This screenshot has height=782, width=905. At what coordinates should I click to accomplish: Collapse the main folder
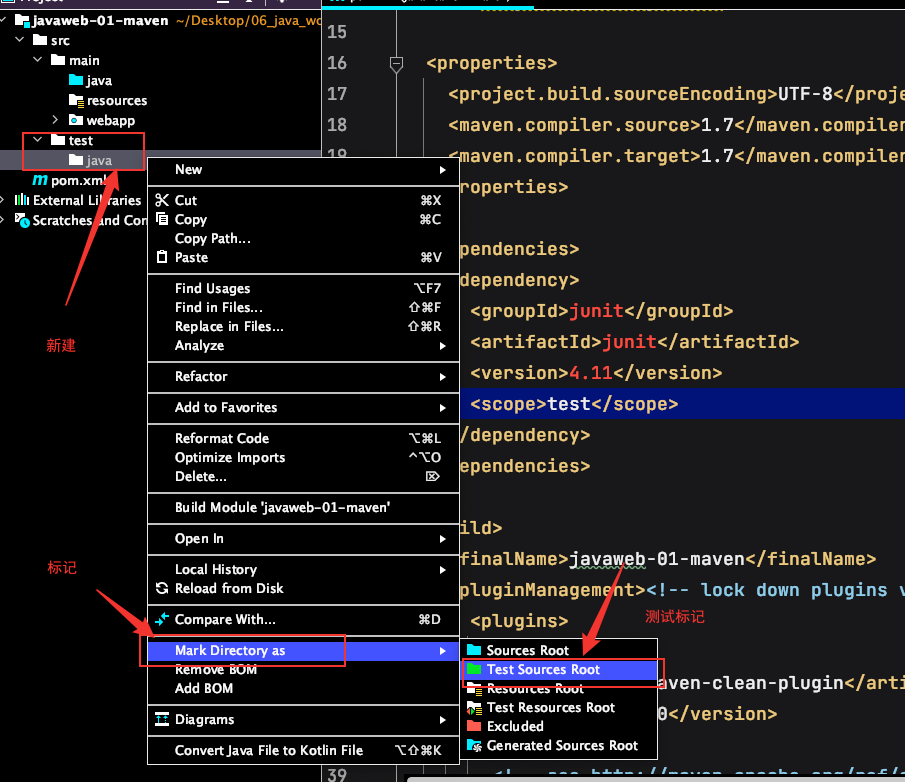point(38,59)
